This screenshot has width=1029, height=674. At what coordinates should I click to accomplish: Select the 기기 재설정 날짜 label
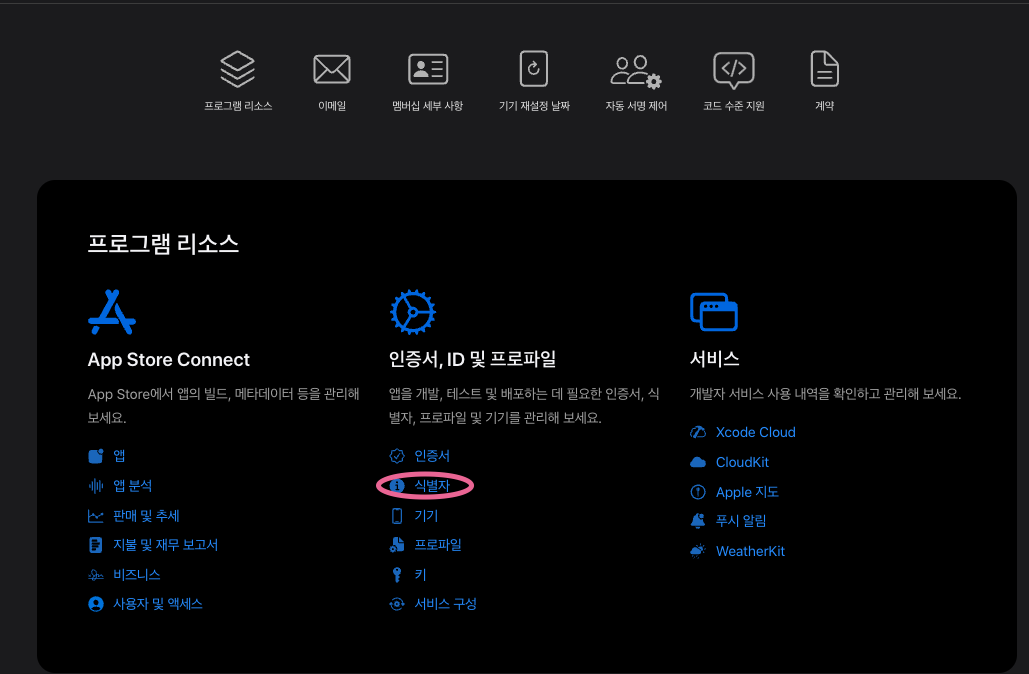pos(534,106)
